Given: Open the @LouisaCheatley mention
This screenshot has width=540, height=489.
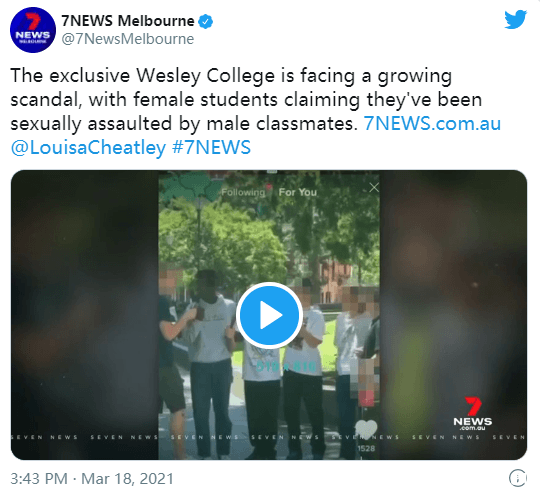Looking at the screenshot, I should (89, 147).
